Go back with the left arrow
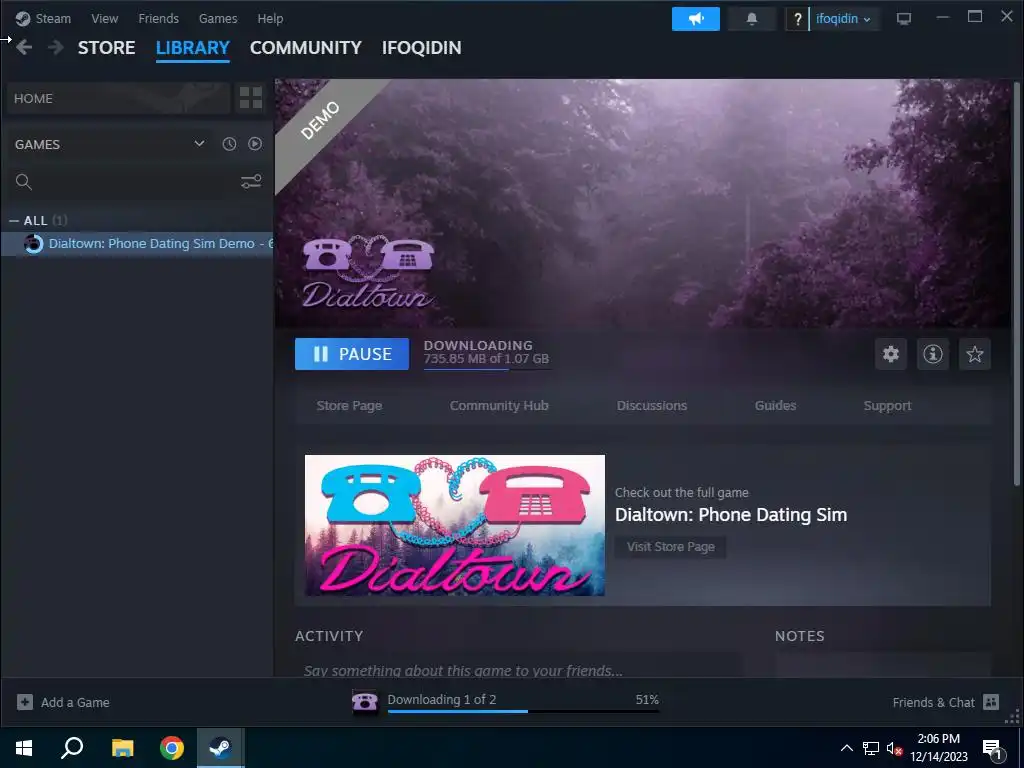This screenshot has height=768, width=1024. pyautogui.click(x=24, y=47)
